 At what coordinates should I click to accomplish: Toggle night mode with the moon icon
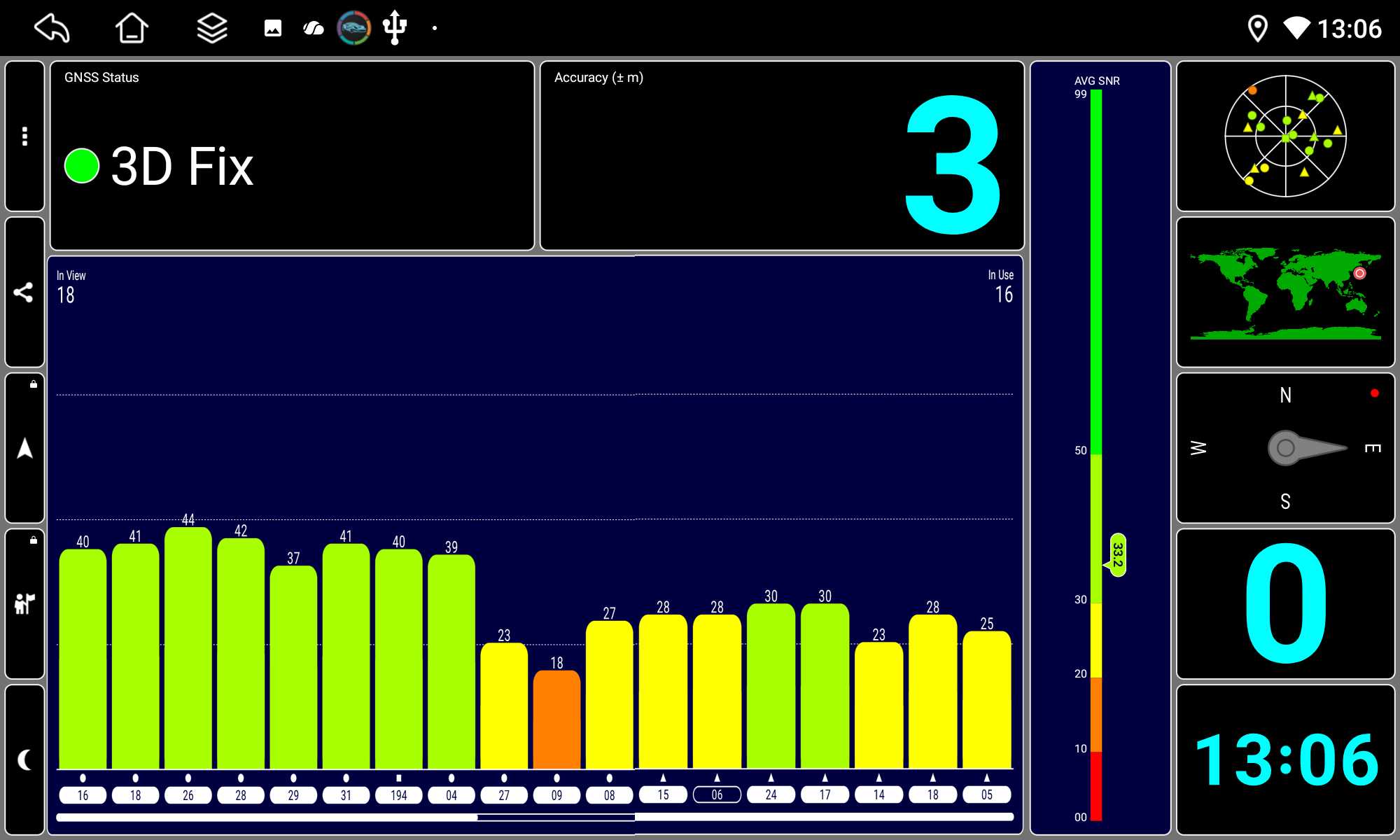(25, 759)
